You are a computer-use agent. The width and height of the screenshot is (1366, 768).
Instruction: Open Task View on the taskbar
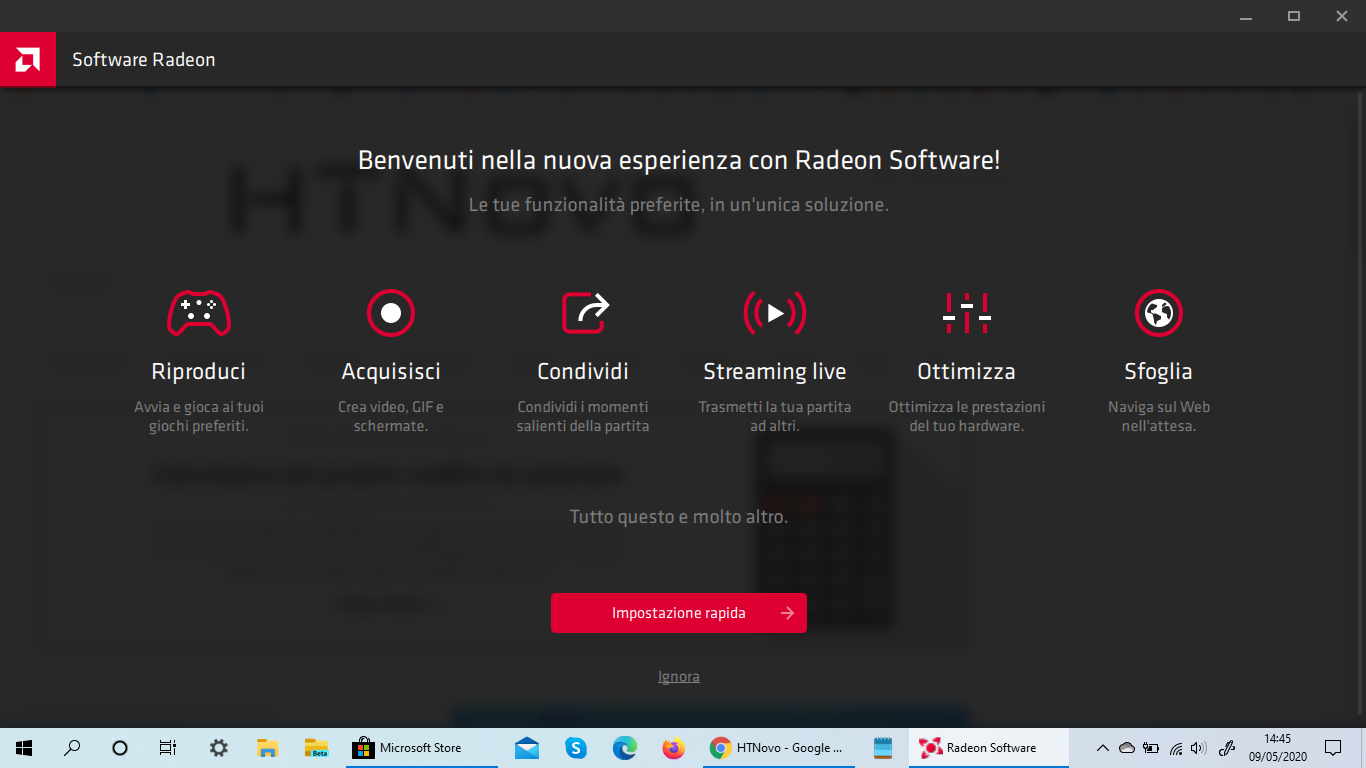[x=168, y=748]
